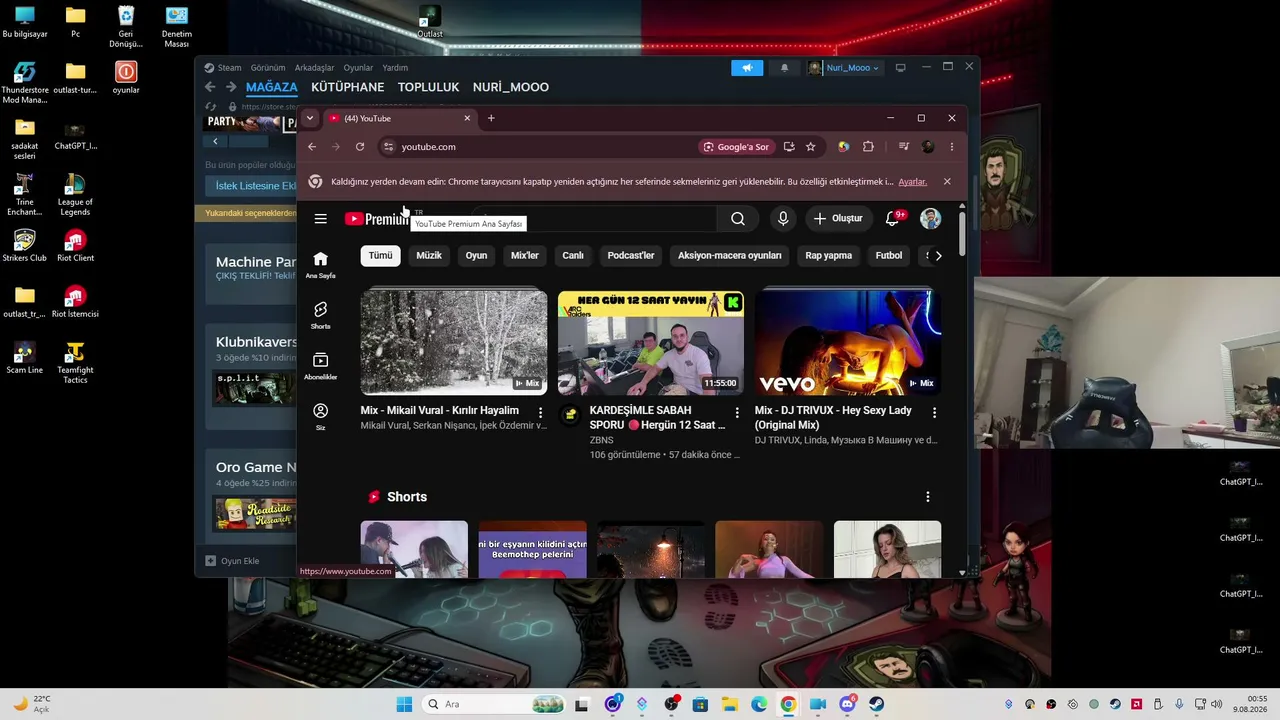Open Thunderstore Mod Manager desktop icon
This screenshot has height=720, width=1280.
click(x=25, y=83)
